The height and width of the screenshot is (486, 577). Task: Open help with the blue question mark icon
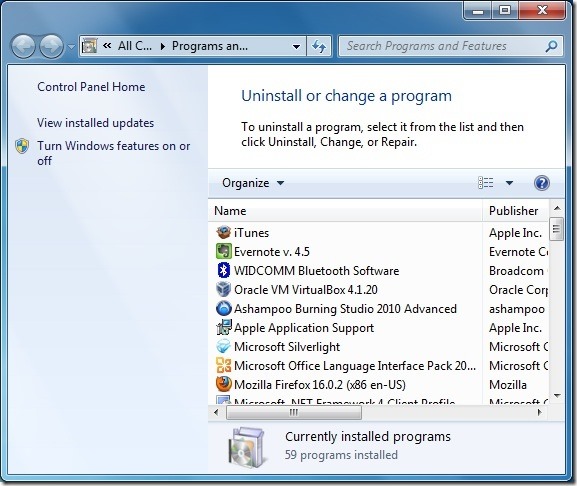point(542,183)
